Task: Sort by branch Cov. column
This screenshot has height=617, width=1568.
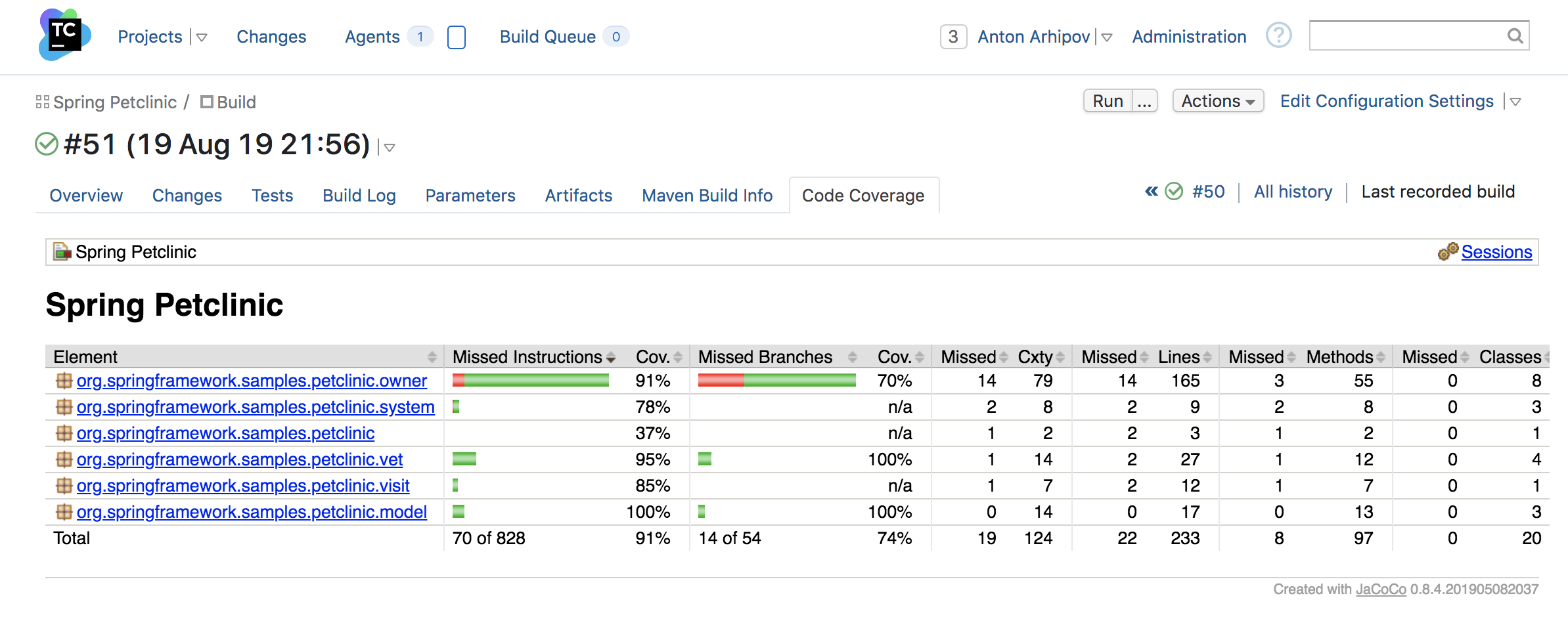Action: 897,356
